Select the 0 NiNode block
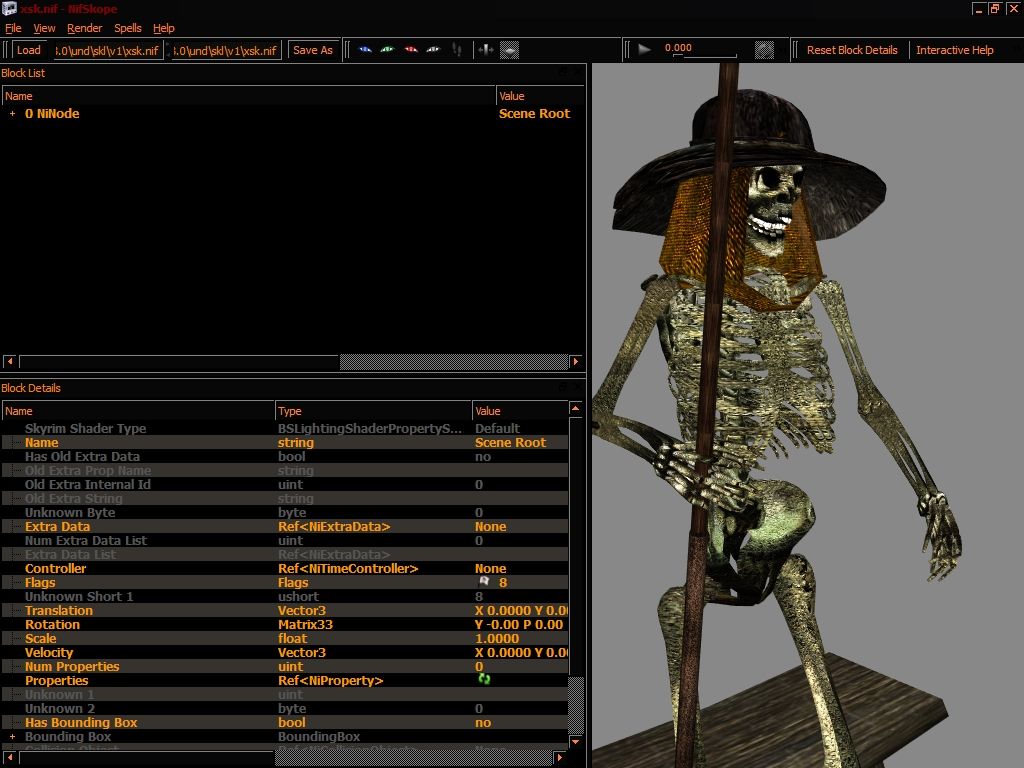 point(52,114)
